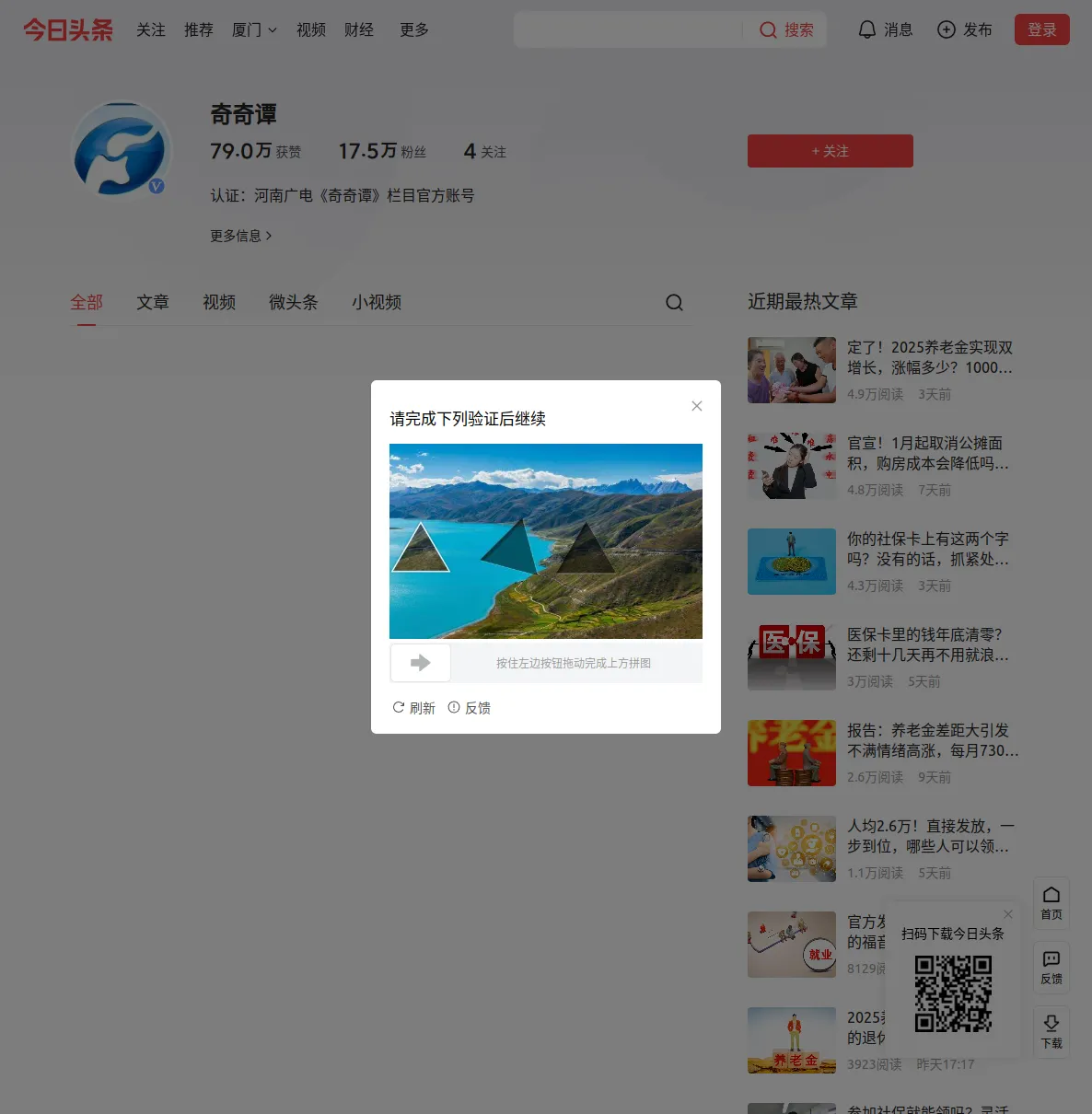The image size is (1092, 1114).
Task: Click the 养老金 figurine thumbnail
Action: [792, 1040]
